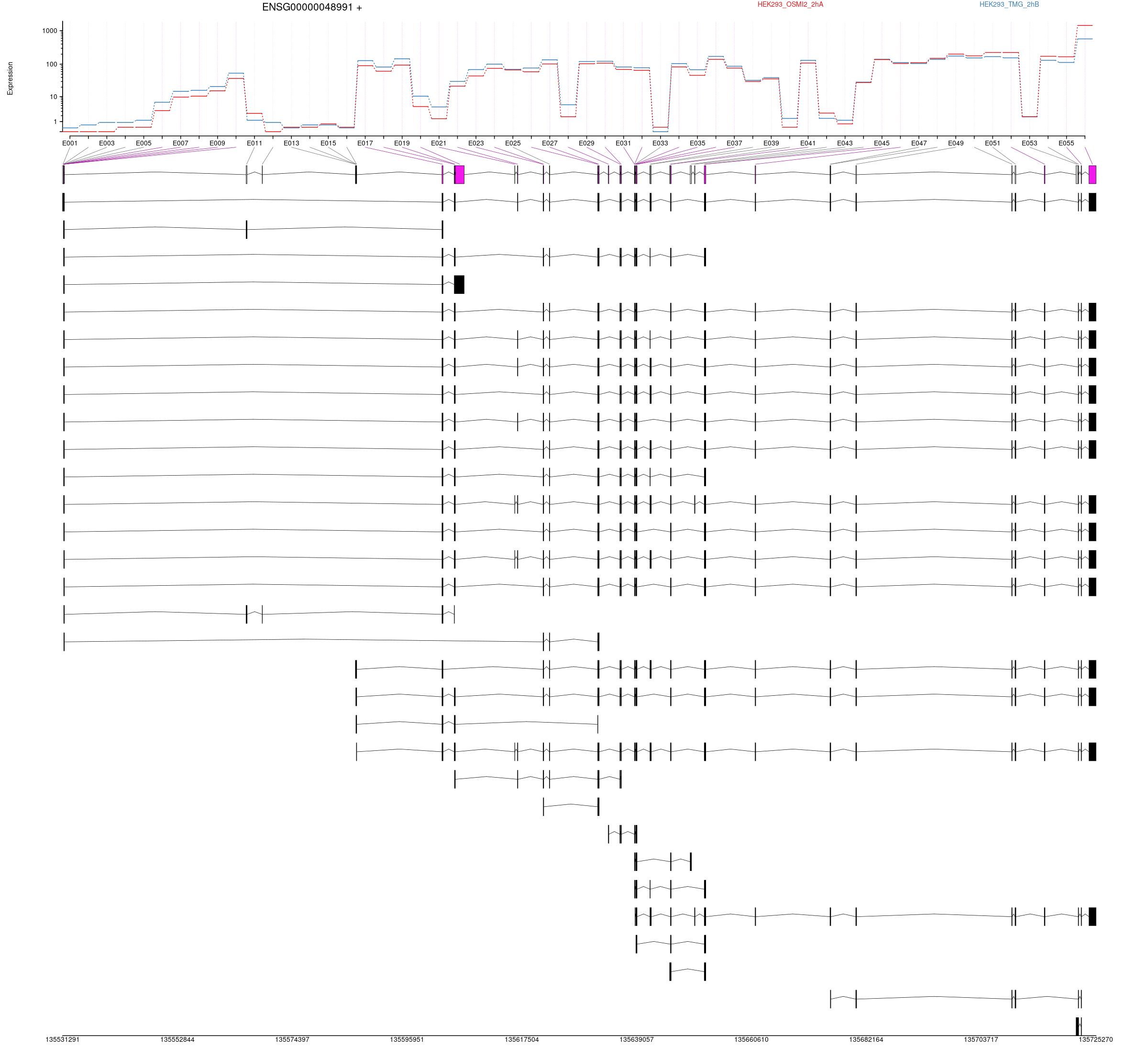Click exon label E015

(x=328, y=144)
